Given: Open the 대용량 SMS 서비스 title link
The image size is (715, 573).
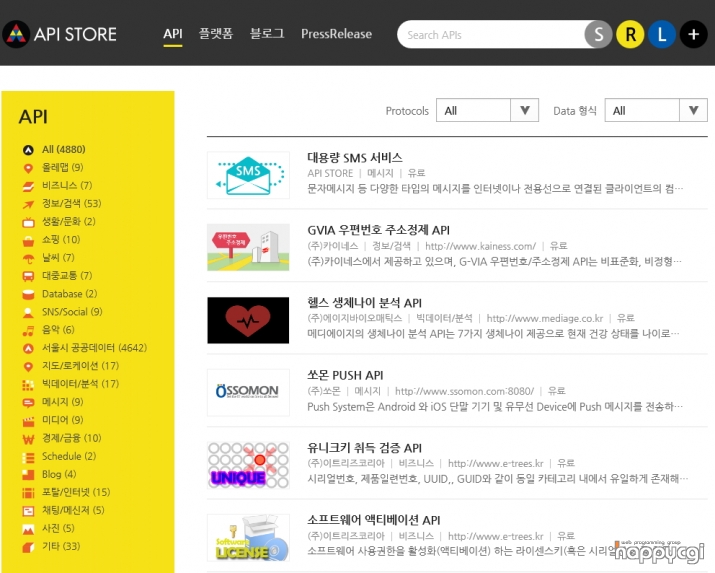Looking at the screenshot, I should point(355,158).
